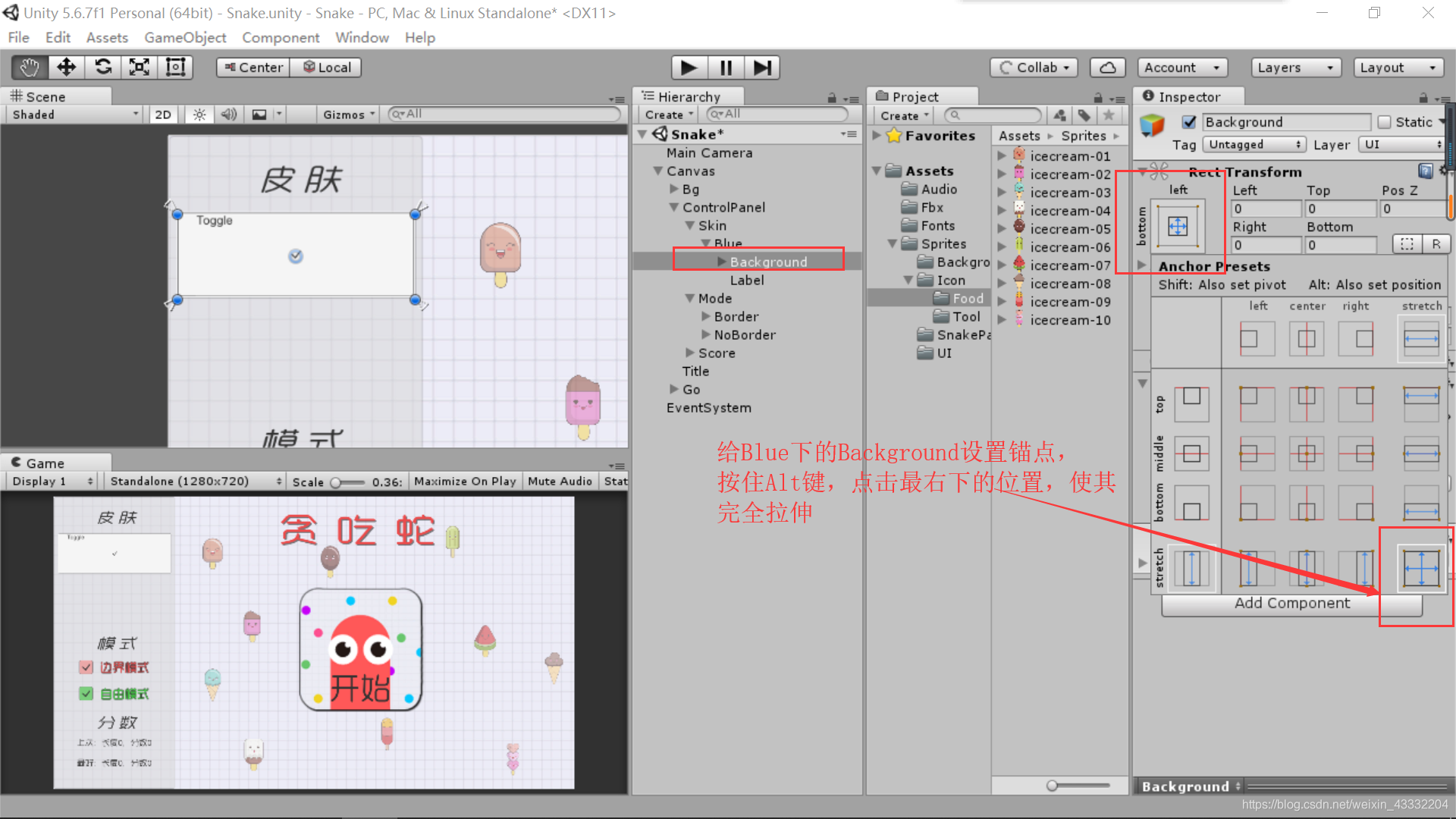1456x819 pixels.
Task: Click the Play button
Action: pyautogui.click(x=689, y=67)
